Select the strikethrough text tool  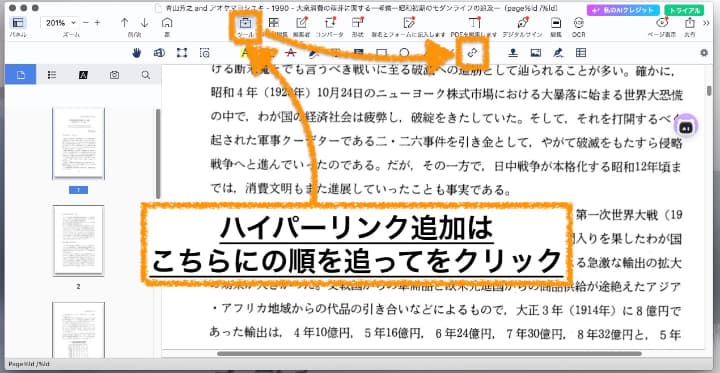coord(290,53)
